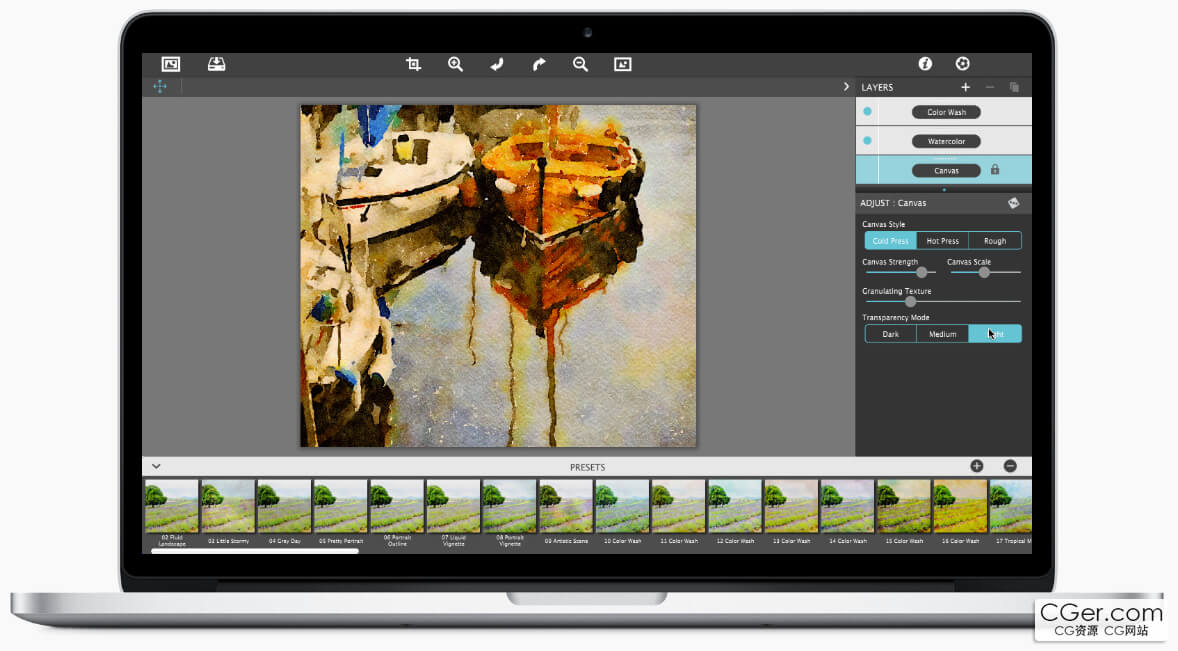Set Transparency Mode to Dark

(x=890, y=334)
